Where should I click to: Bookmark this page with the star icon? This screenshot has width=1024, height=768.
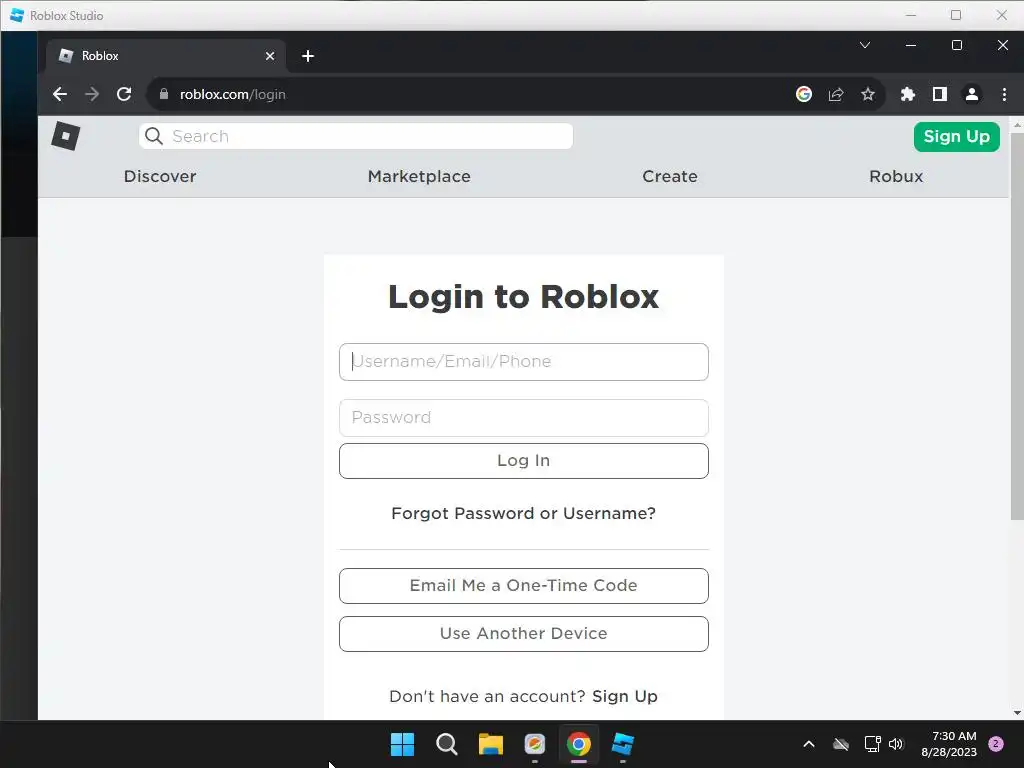[867, 94]
